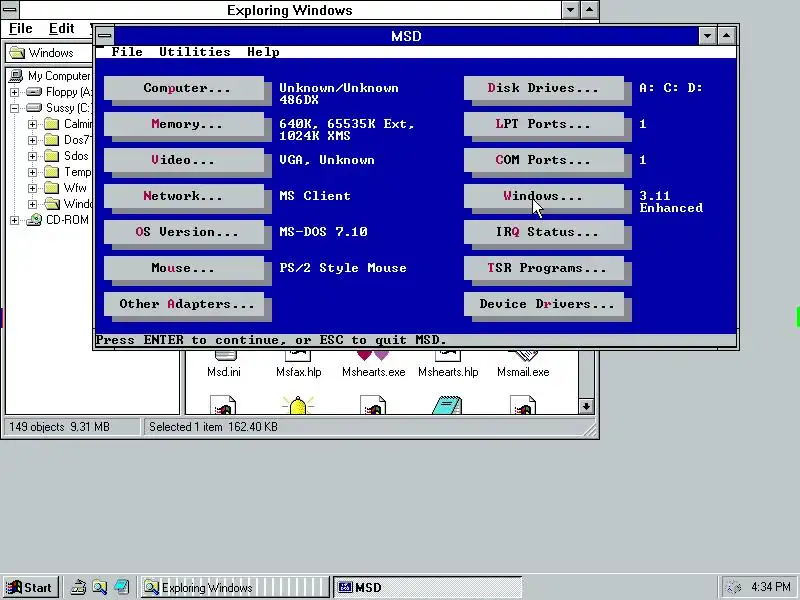Click the 4:34 PM clock
This screenshot has height=600, width=800.
click(x=770, y=587)
